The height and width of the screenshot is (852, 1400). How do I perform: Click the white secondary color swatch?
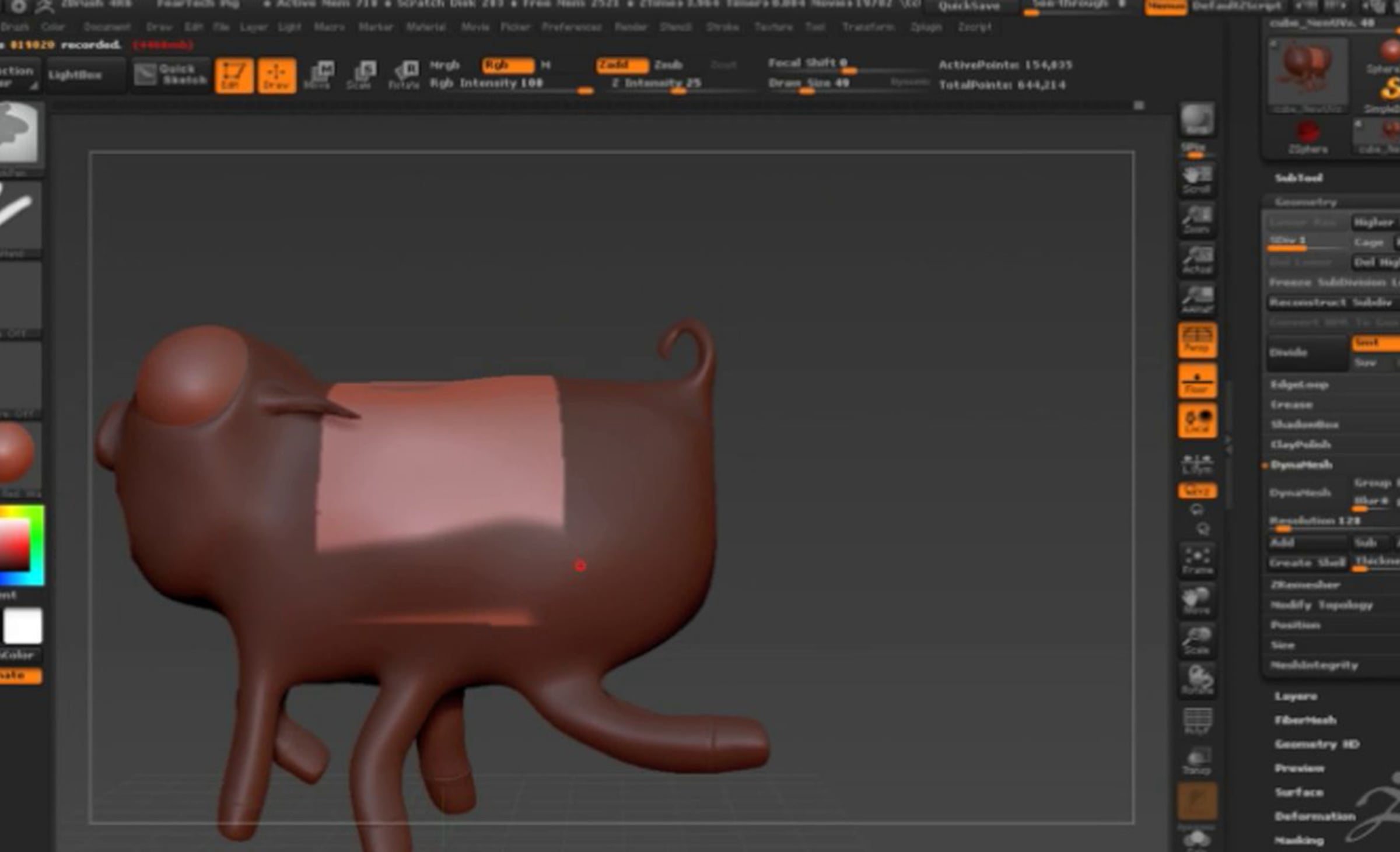pos(23,626)
